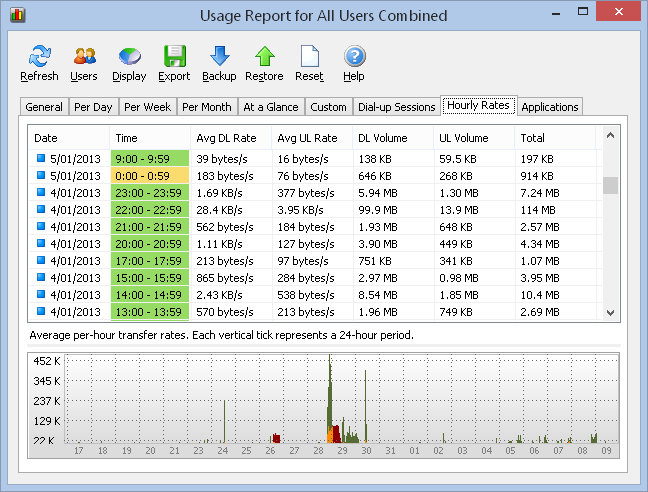The image size is (648, 492).
Task: Open the Dial-up Sessions tab
Action: tap(397, 107)
